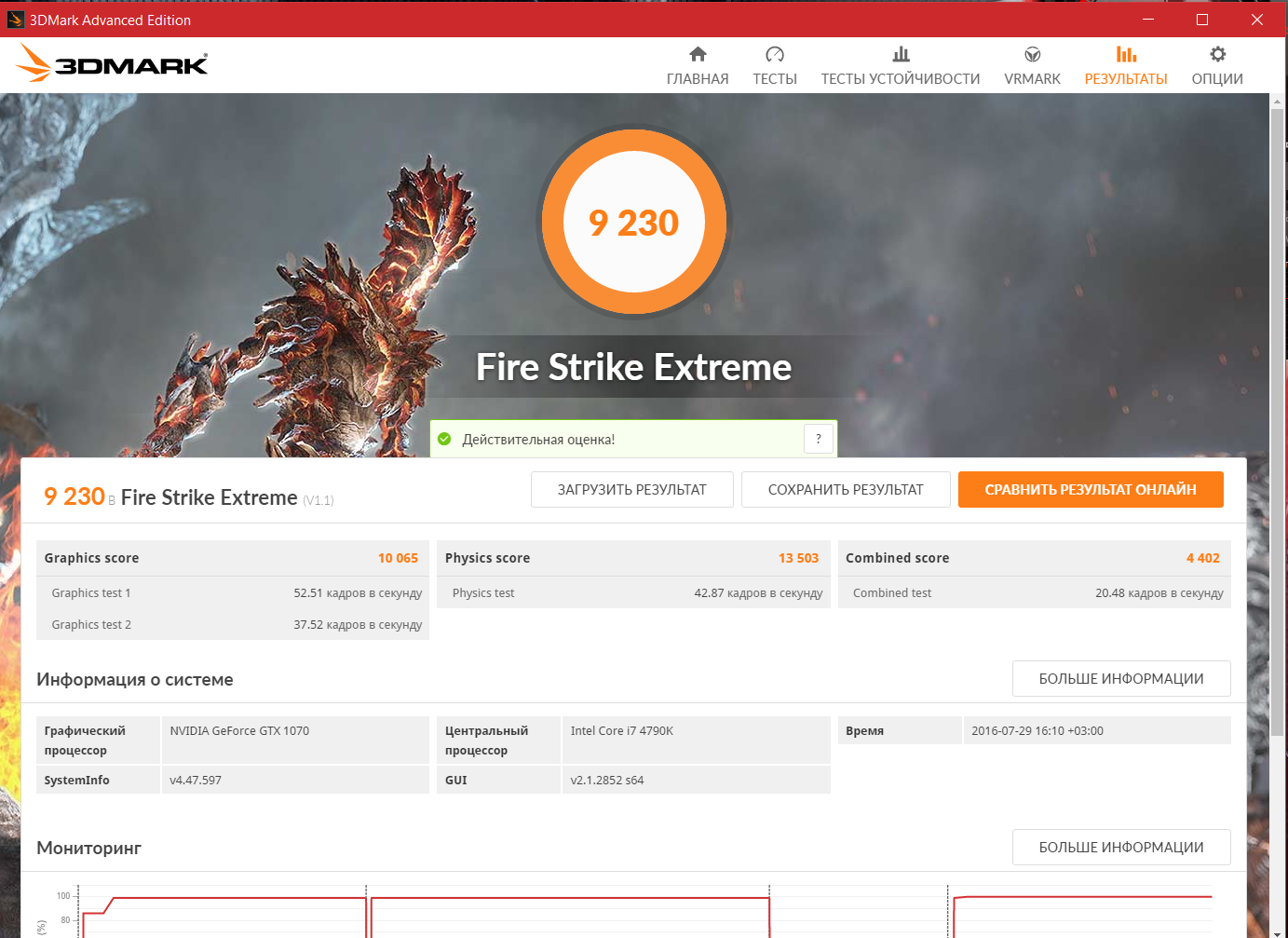Open the ОПЦИИ options tab

tap(1217, 66)
